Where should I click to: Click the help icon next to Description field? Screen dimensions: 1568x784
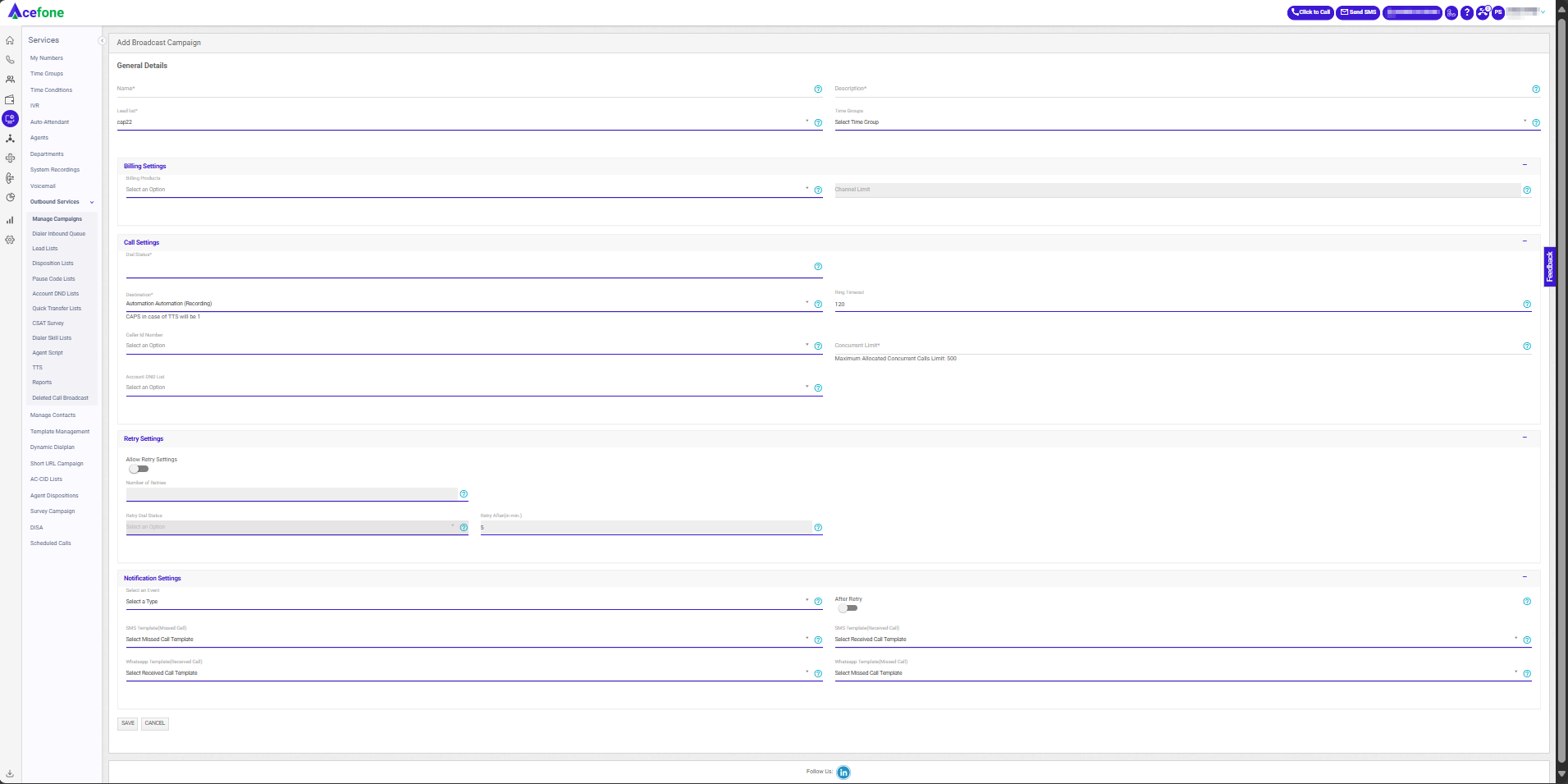pyautogui.click(x=1536, y=89)
